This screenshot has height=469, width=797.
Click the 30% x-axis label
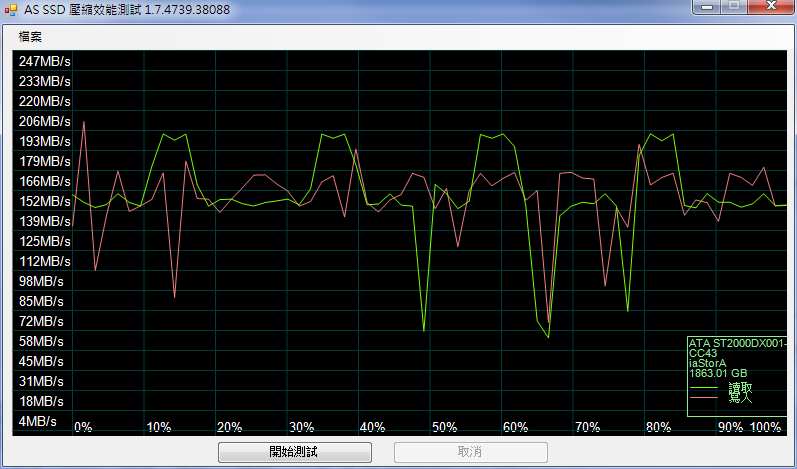pos(301,427)
